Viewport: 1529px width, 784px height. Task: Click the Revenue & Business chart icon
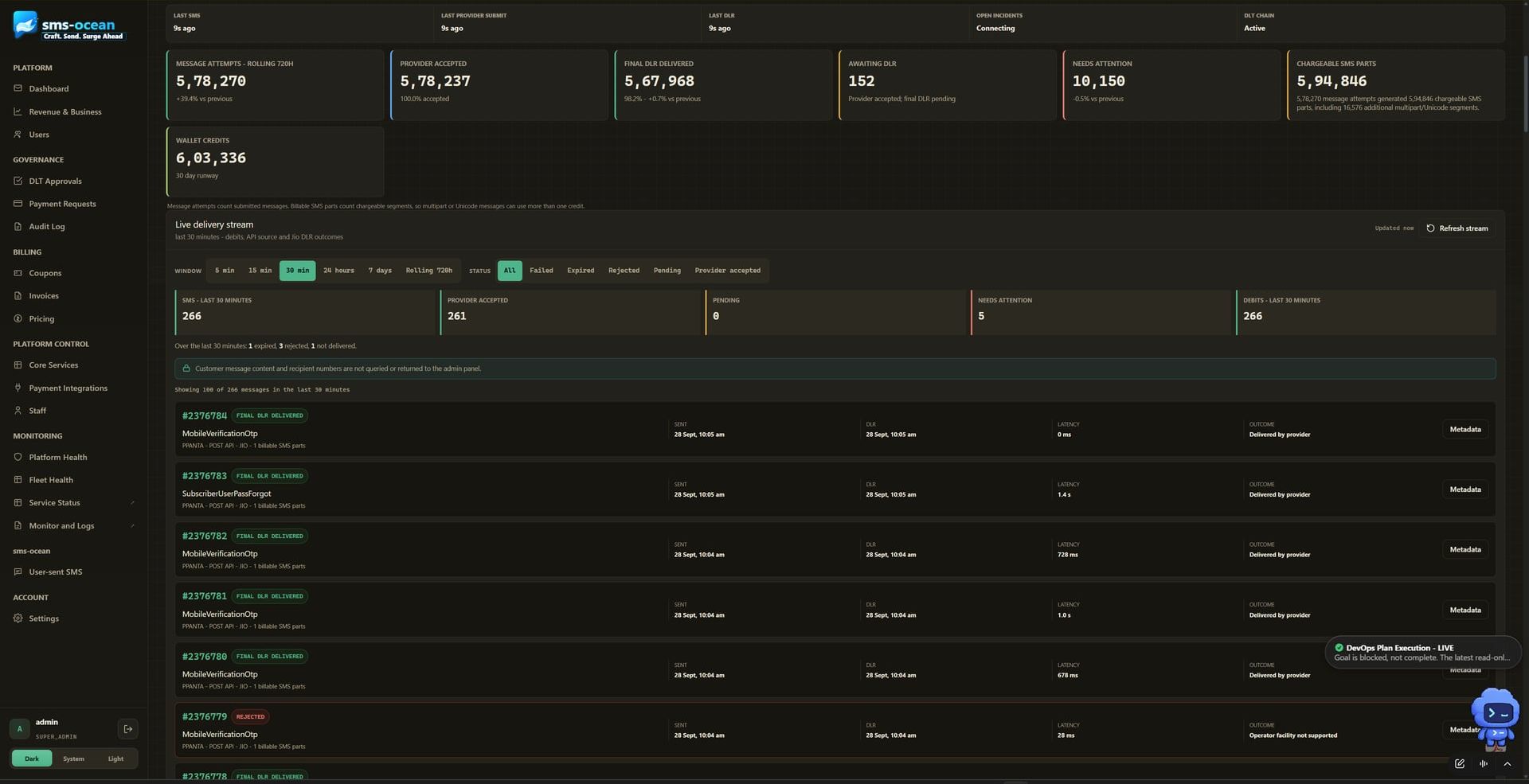click(x=18, y=111)
